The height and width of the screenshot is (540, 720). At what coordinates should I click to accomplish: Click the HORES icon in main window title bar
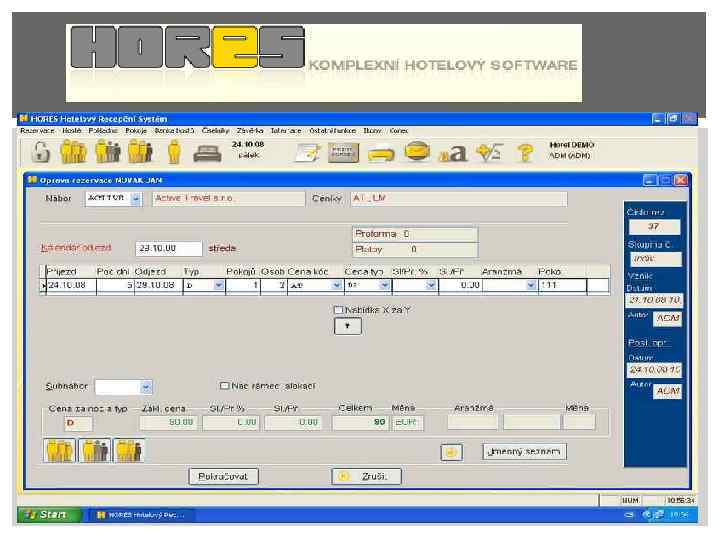tap(24, 118)
